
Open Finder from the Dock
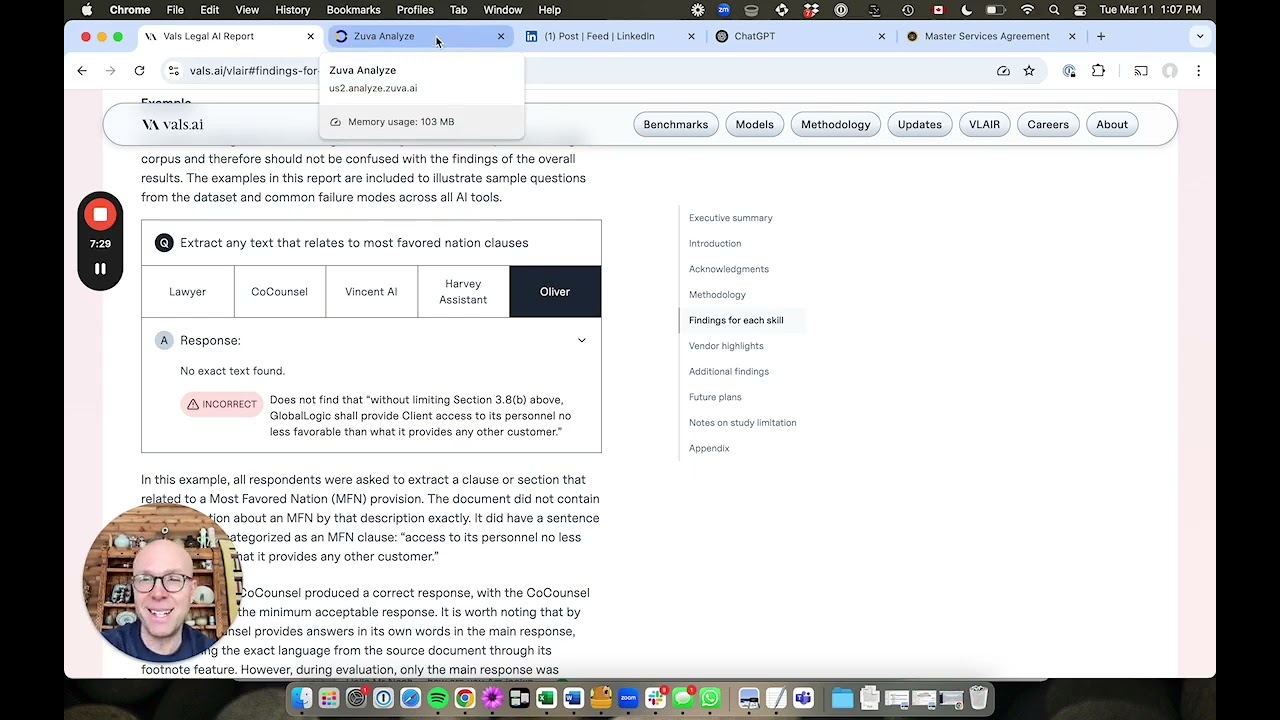pyautogui.click(x=302, y=698)
